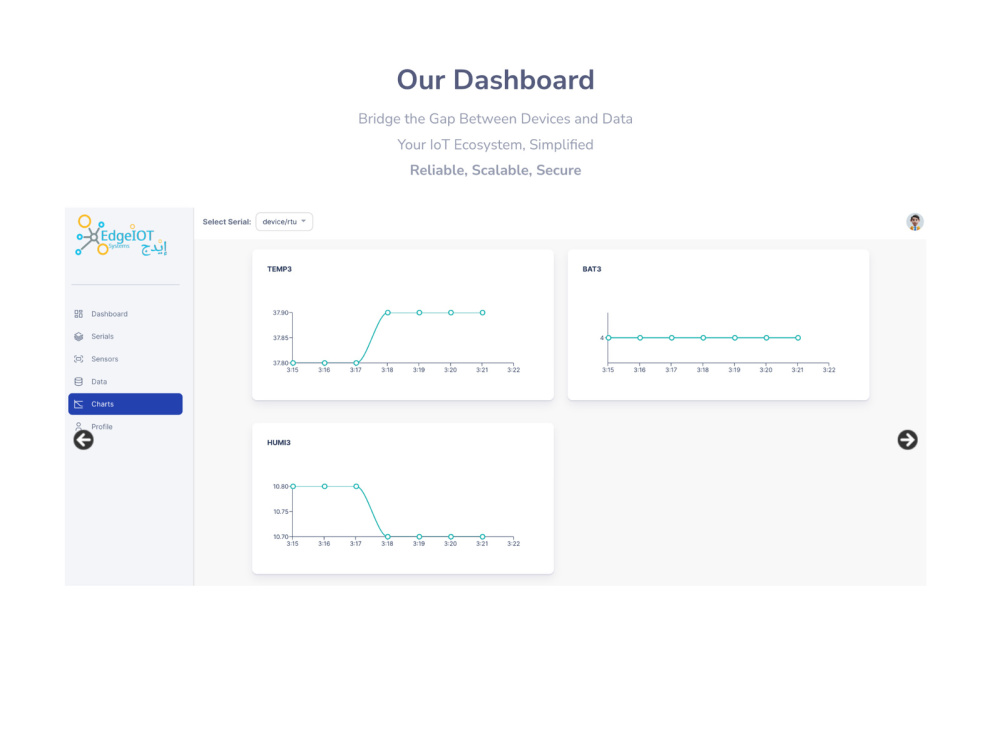Click the Dashboard grid icon
Screen dimensions: 1000x750
tap(78, 314)
